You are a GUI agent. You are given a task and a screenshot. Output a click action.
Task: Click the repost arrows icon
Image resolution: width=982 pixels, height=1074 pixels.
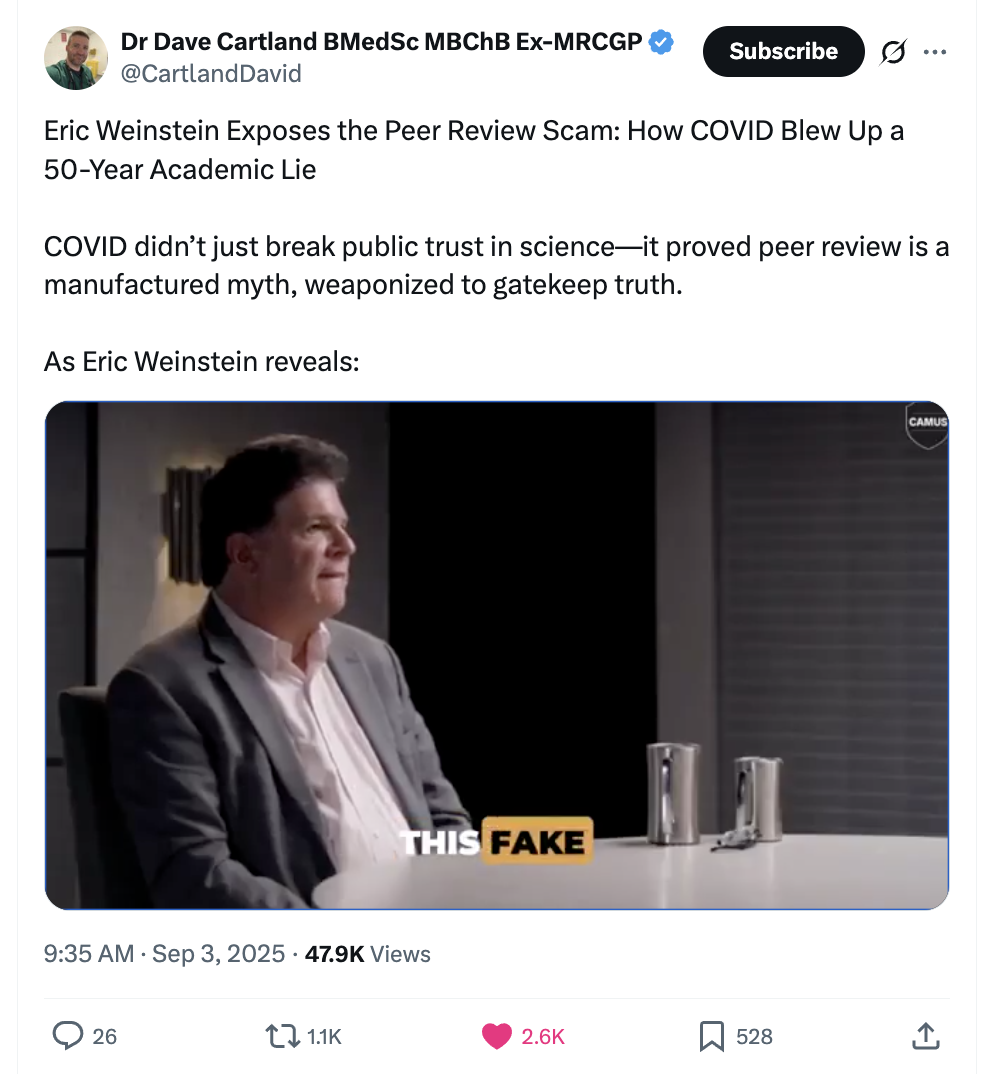[282, 1036]
